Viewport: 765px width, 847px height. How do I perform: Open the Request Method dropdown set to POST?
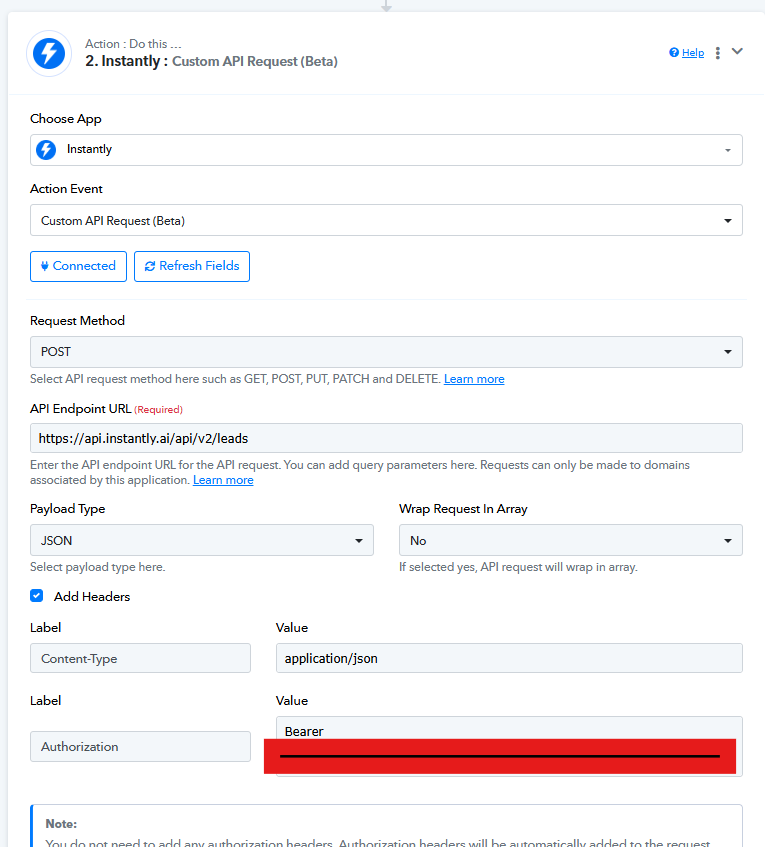click(386, 352)
